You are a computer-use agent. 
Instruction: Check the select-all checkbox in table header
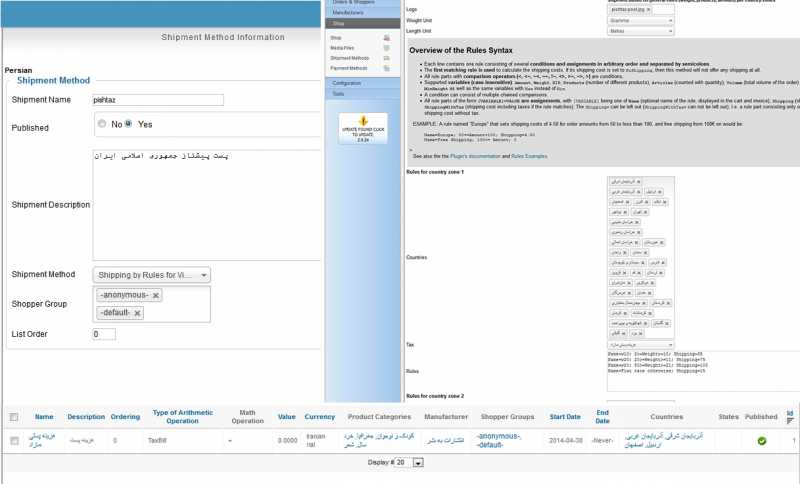tap(13, 417)
